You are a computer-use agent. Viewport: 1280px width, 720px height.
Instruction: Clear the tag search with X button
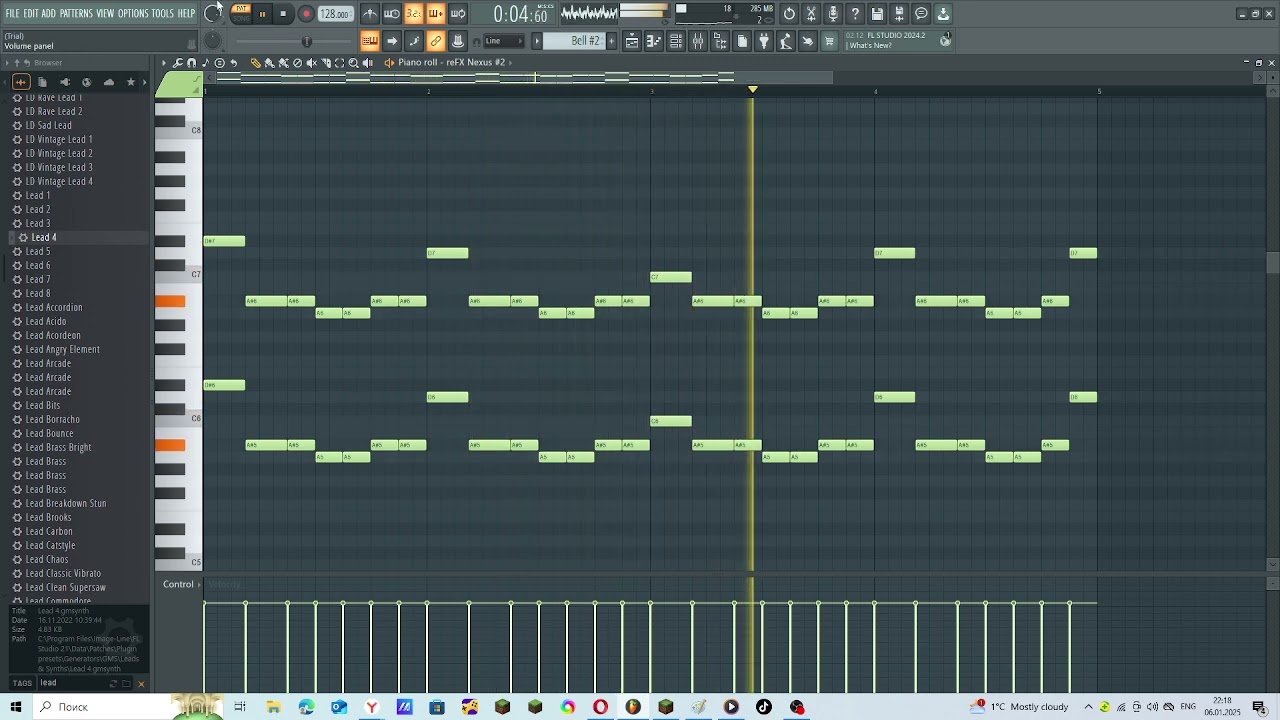(x=141, y=684)
